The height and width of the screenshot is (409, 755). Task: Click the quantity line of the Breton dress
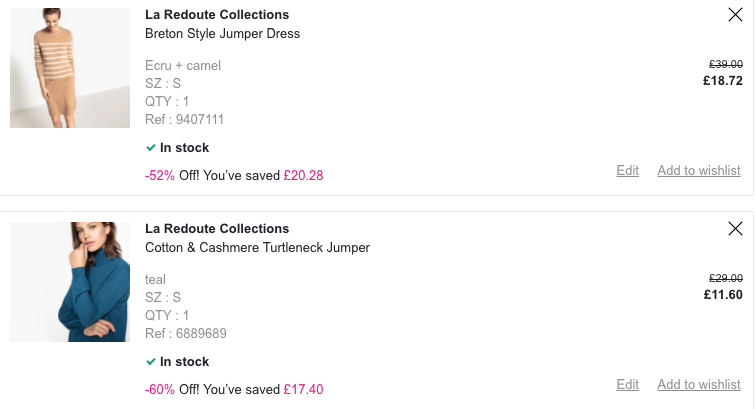point(167,102)
